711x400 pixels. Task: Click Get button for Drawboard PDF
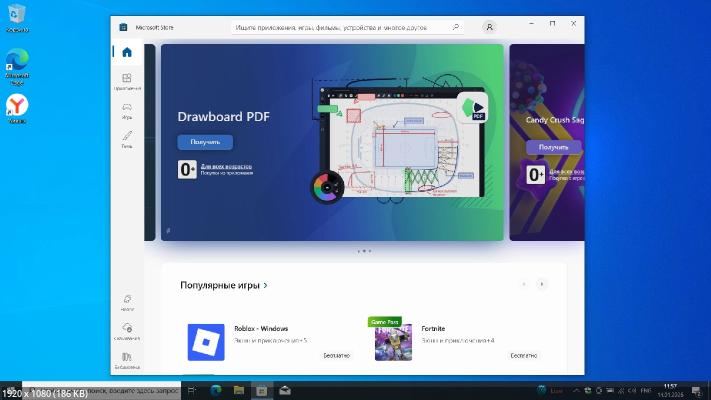pos(205,142)
